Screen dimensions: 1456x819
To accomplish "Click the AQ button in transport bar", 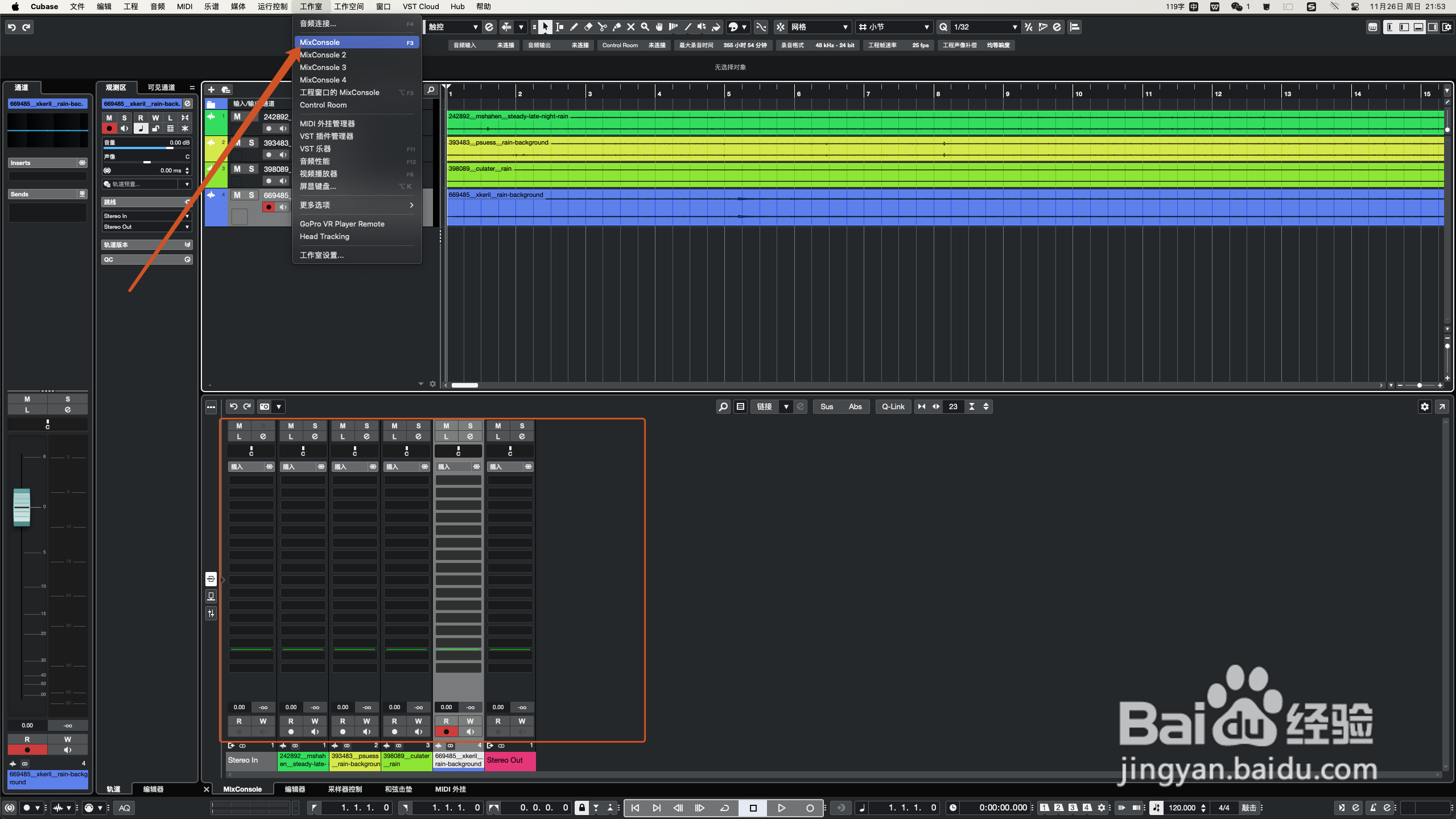I will (x=124, y=808).
